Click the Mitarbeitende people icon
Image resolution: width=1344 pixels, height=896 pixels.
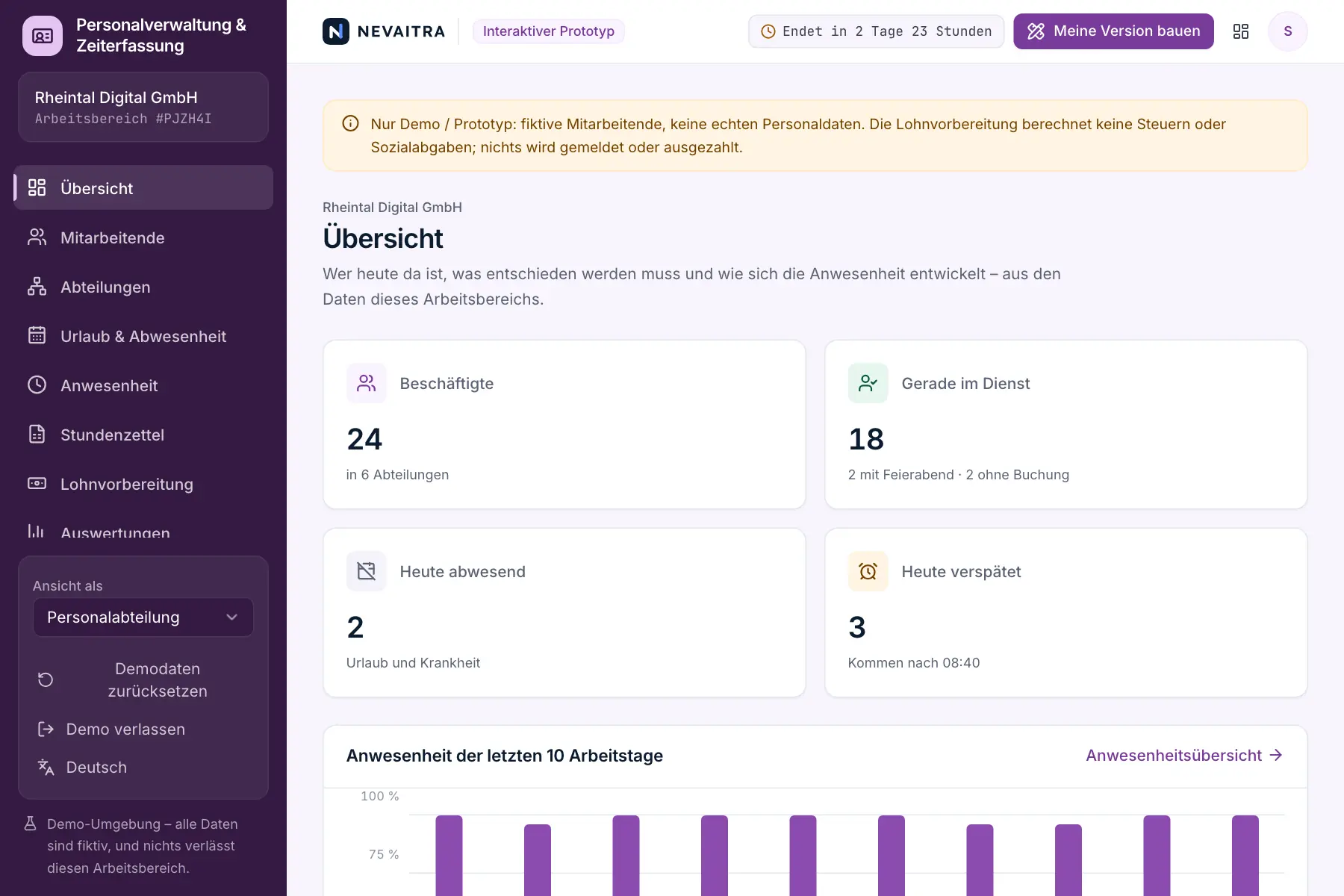pos(37,237)
